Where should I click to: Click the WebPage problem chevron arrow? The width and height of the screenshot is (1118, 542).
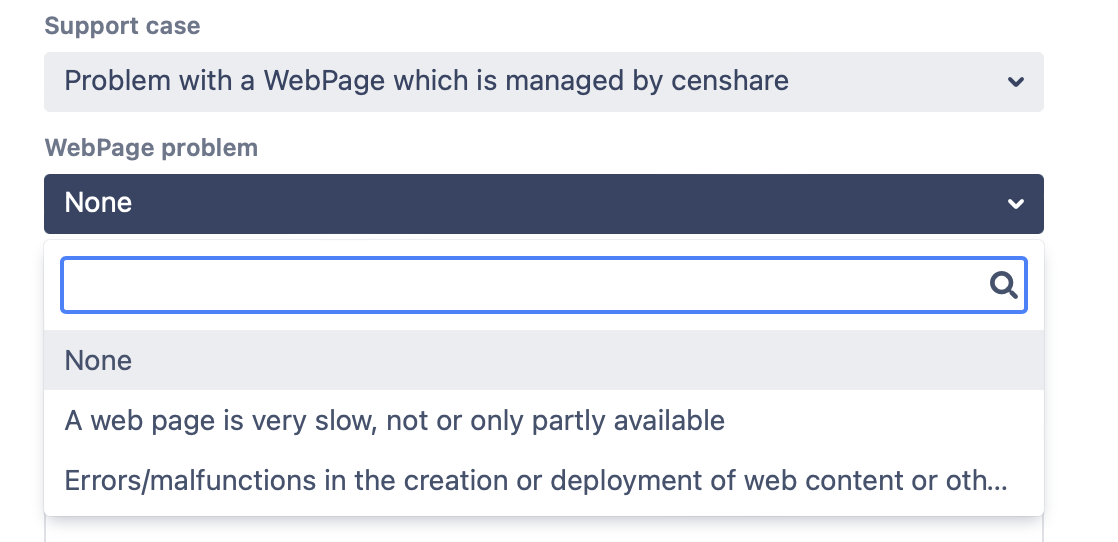[1015, 204]
